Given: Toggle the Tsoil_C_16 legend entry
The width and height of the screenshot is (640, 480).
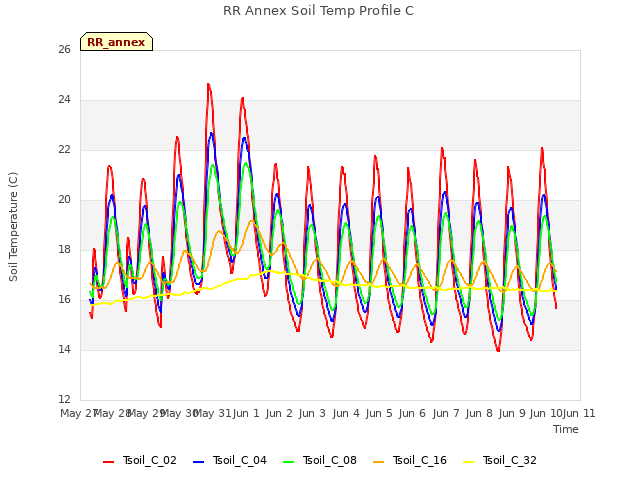Looking at the screenshot, I should [x=410, y=461].
